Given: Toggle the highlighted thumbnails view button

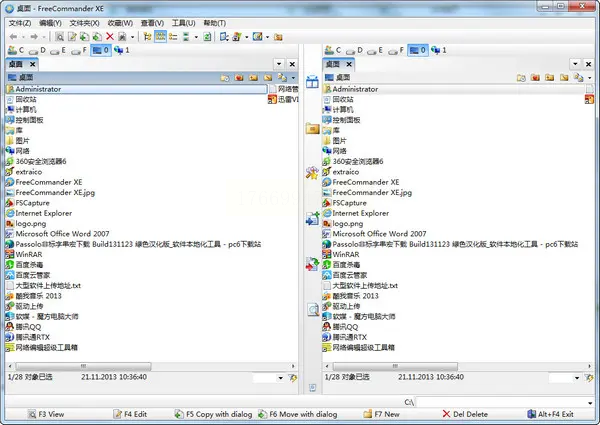Looking at the screenshot, I should tap(160, 37).
